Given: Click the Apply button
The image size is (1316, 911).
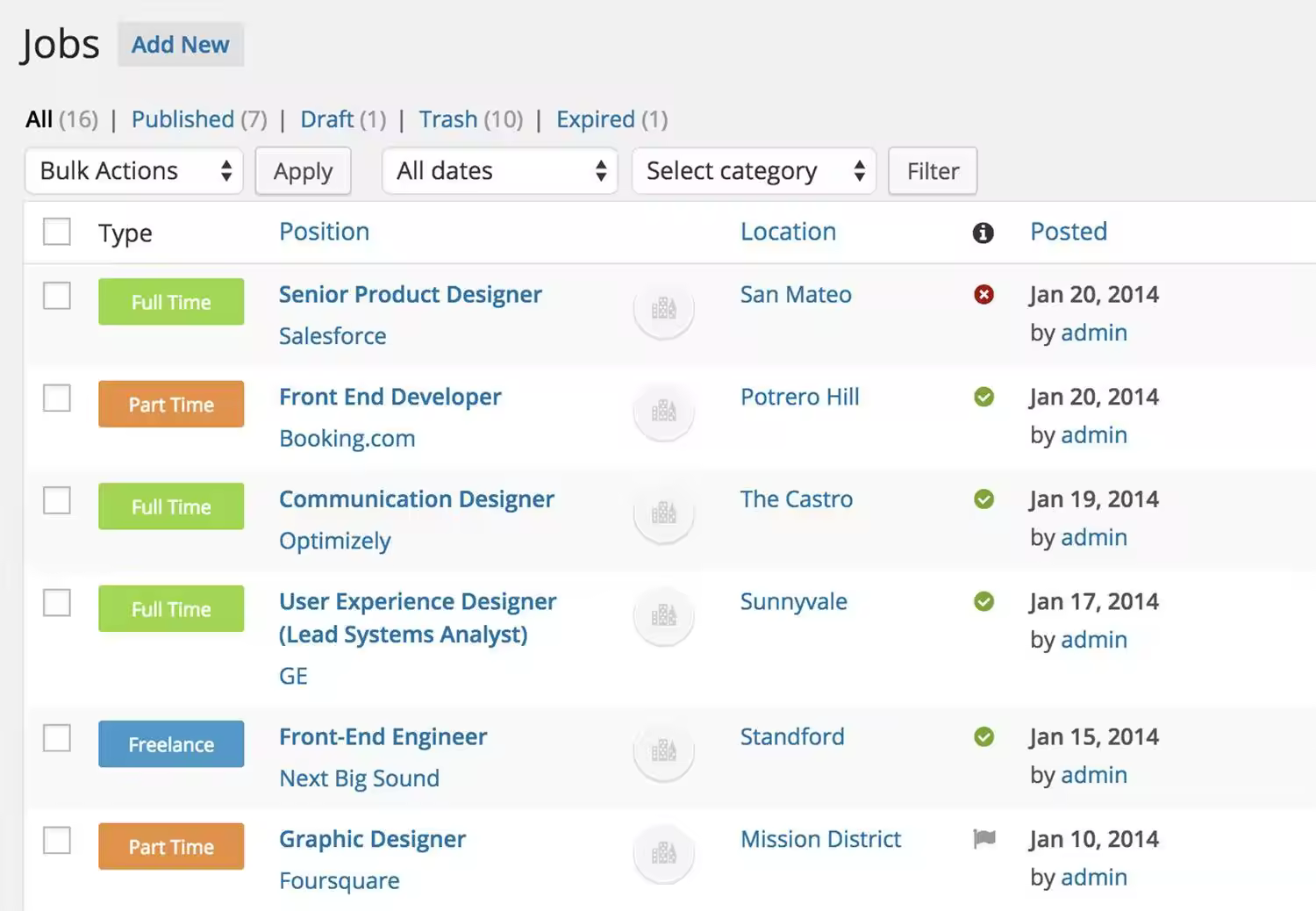Looking at the screenshot, I should pyautogui.click(x=304, y=171).
